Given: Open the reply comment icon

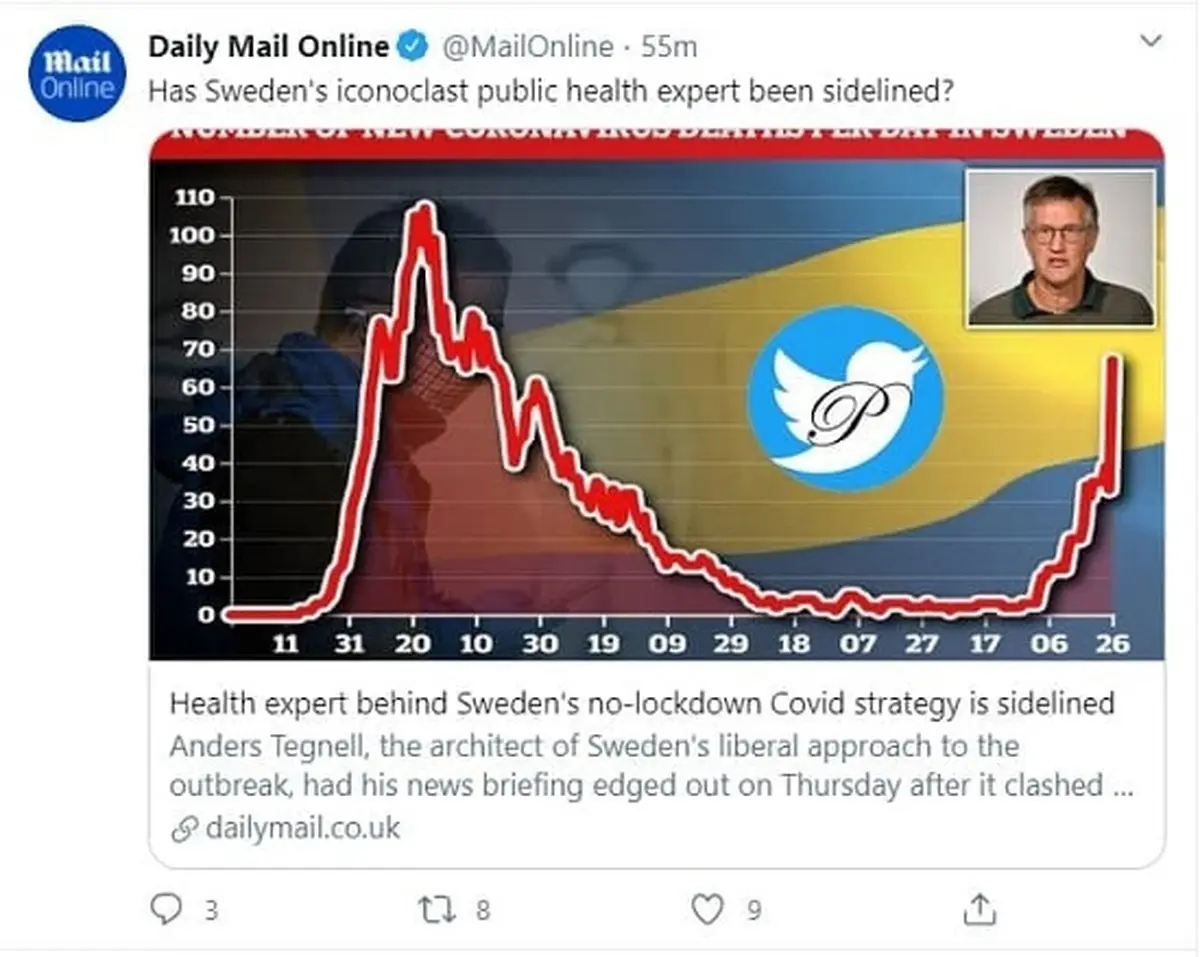Looking at the screenshot, I should [164, 909].
